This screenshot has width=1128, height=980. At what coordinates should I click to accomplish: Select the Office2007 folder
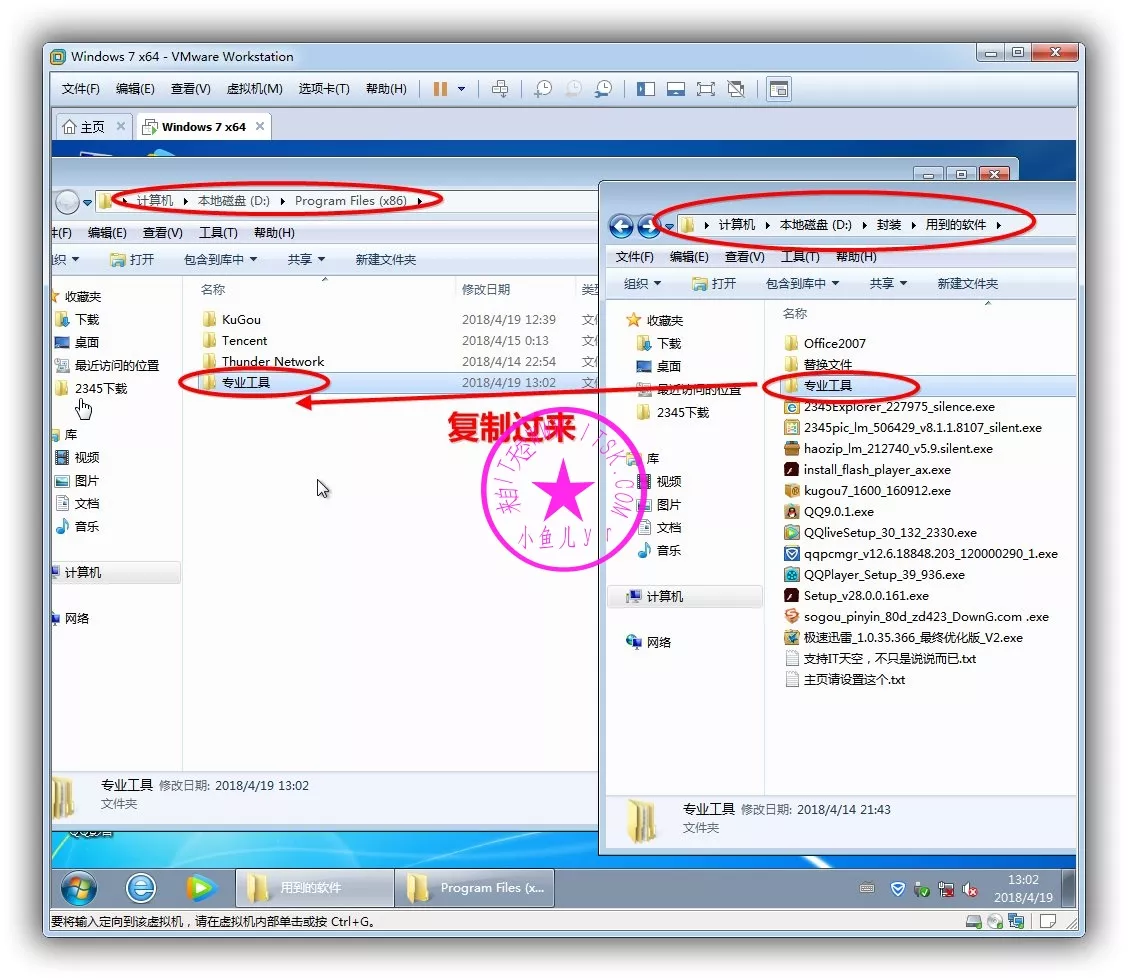[834, 343]
